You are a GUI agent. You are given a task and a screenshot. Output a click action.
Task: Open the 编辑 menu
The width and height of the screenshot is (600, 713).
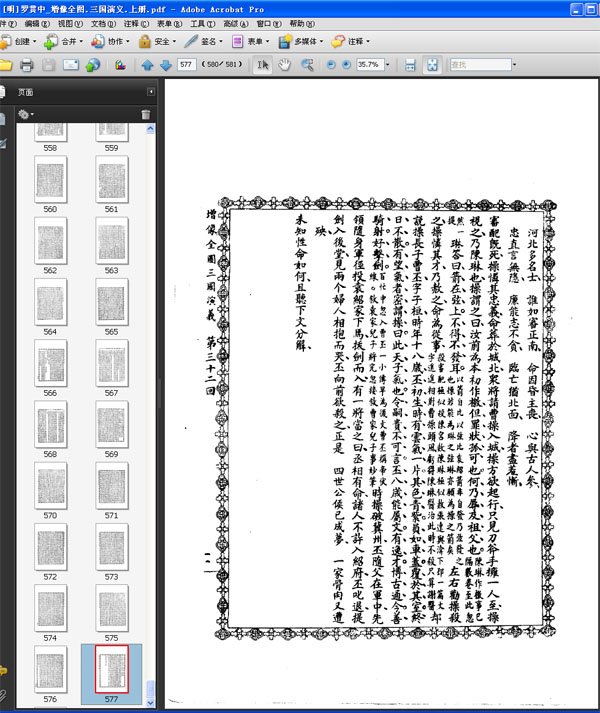[x=37, y=24]
